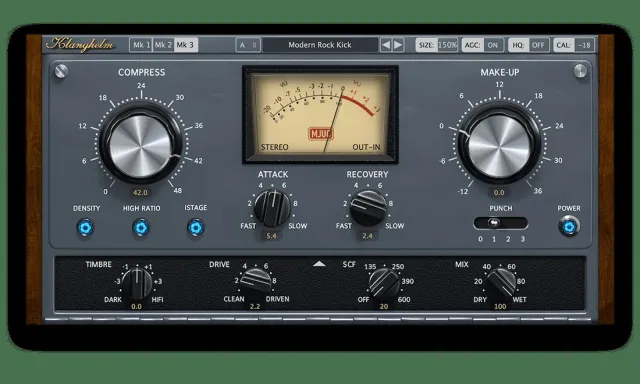Click the MIX dry/wet knob
The height and width of the screenshot is (384, 640).
point(500,282)
